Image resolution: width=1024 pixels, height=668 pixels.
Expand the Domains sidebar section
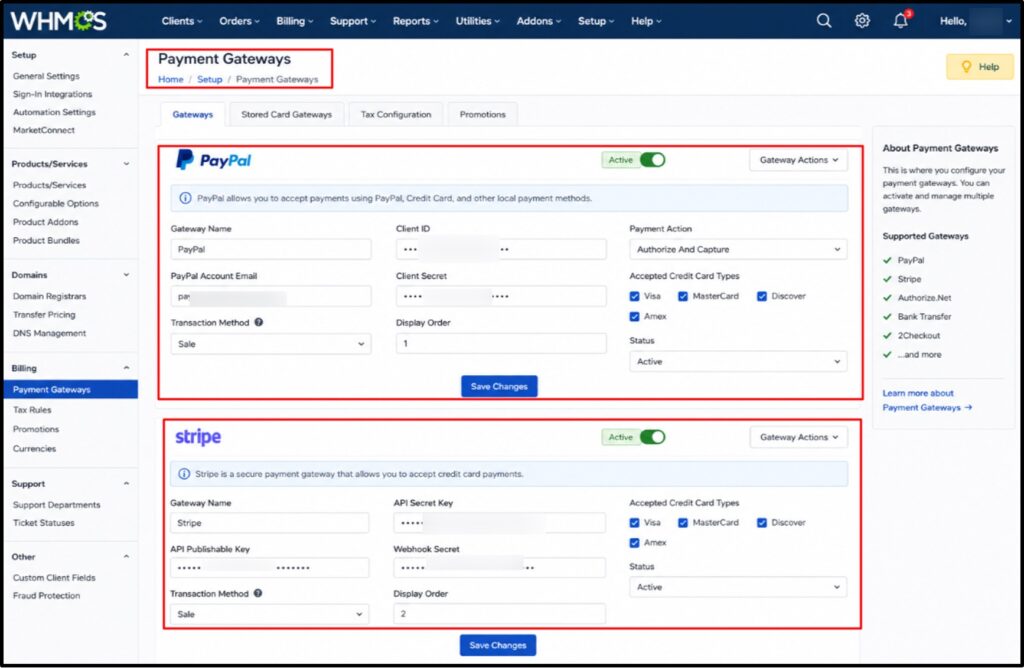tap(126, 275)
